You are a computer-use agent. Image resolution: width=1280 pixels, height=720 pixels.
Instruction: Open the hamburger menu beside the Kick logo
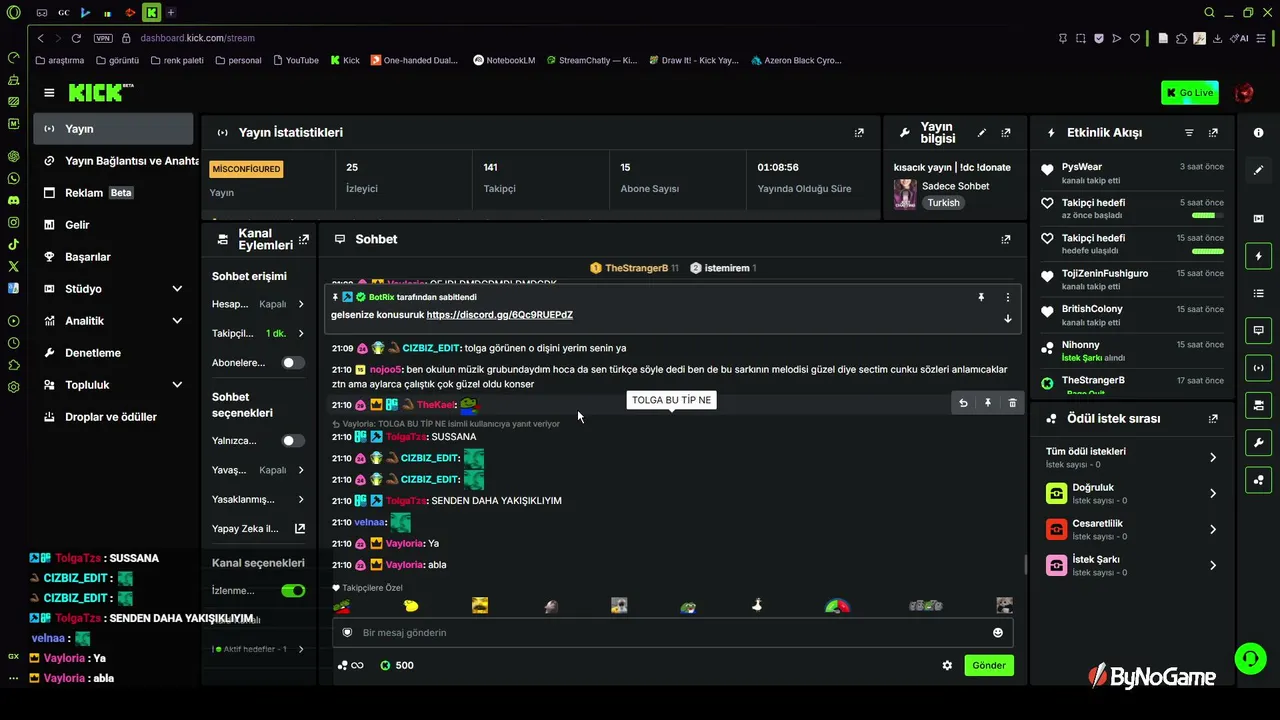pos(49,93)
